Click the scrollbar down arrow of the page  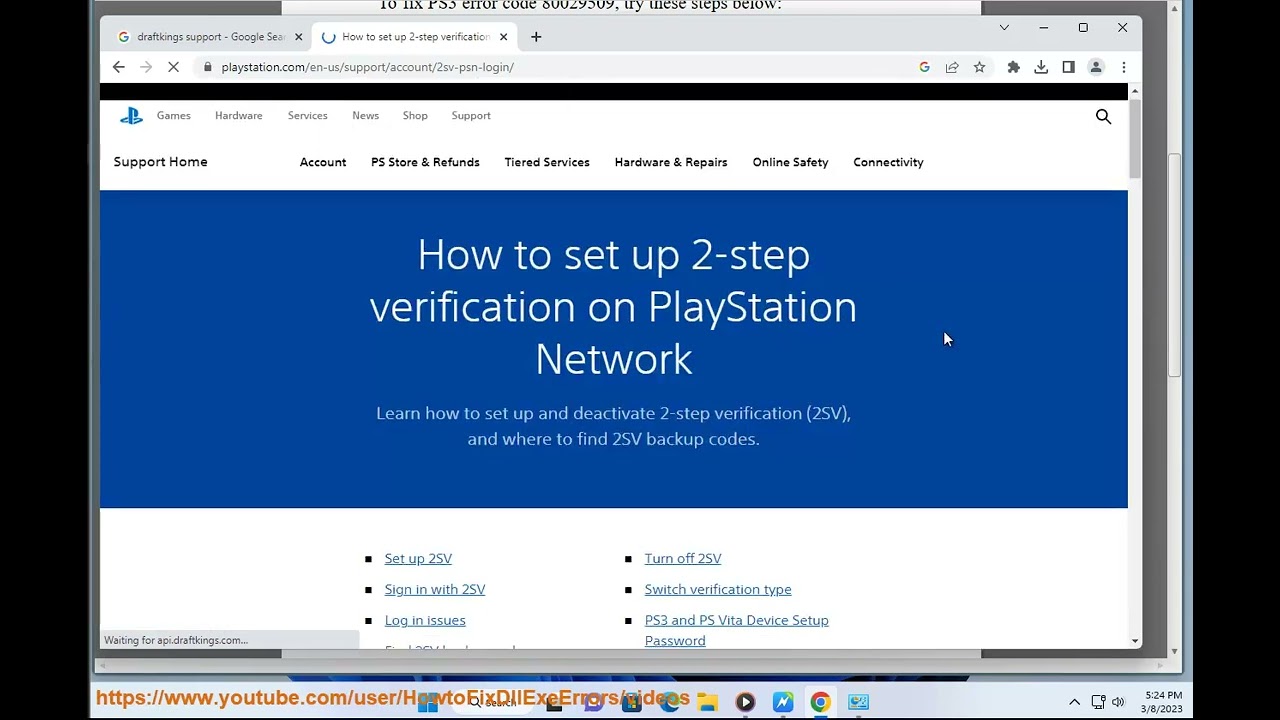click(x=1135, y=641)
